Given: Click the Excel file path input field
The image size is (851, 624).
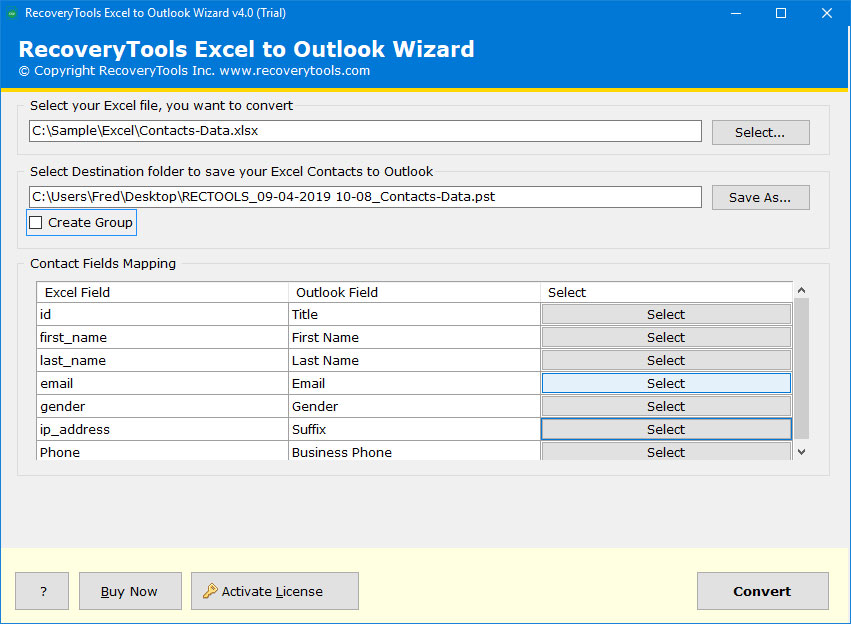Looking at the screenshot, I should [365, 131].
